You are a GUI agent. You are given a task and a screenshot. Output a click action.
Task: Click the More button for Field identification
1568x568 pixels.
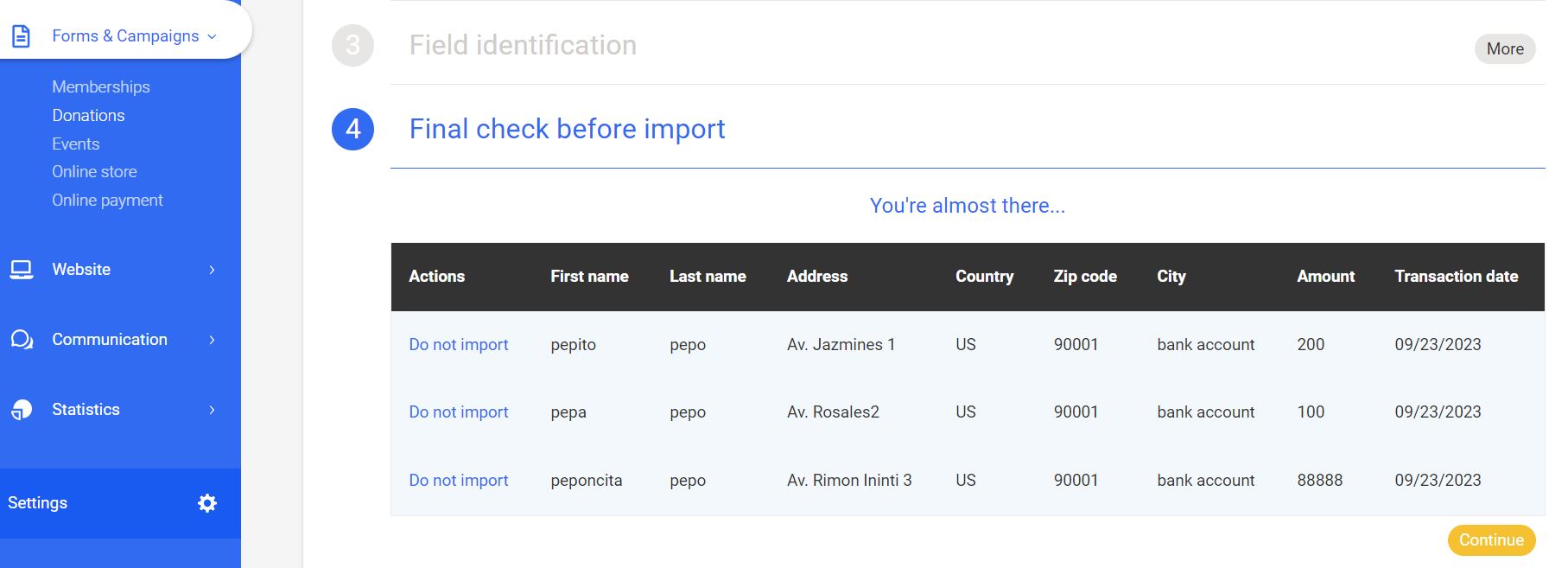1504,49
